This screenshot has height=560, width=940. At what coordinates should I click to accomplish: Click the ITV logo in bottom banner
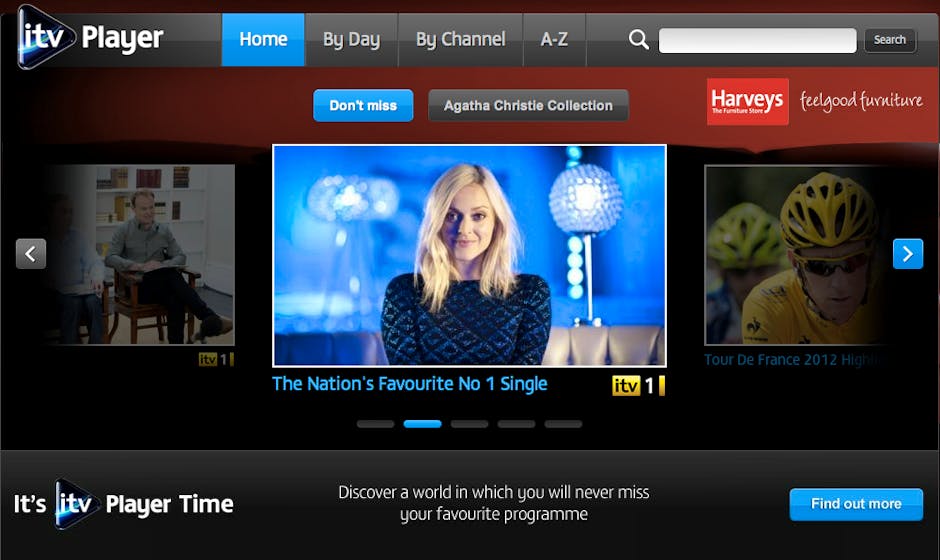78,504
